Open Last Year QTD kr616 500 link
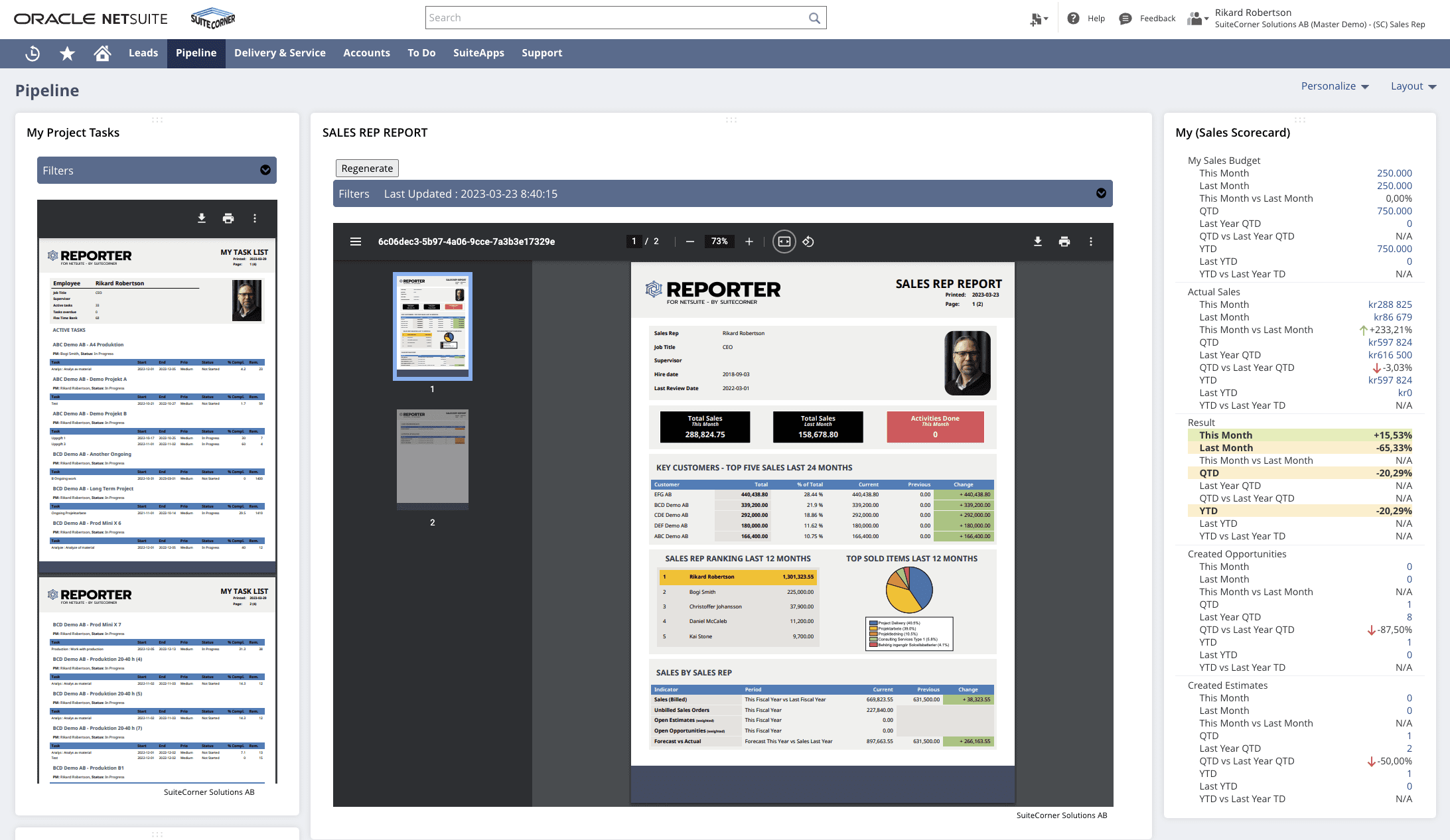Viewport: 1450px width, 840px height. [x=1390, y=355]
